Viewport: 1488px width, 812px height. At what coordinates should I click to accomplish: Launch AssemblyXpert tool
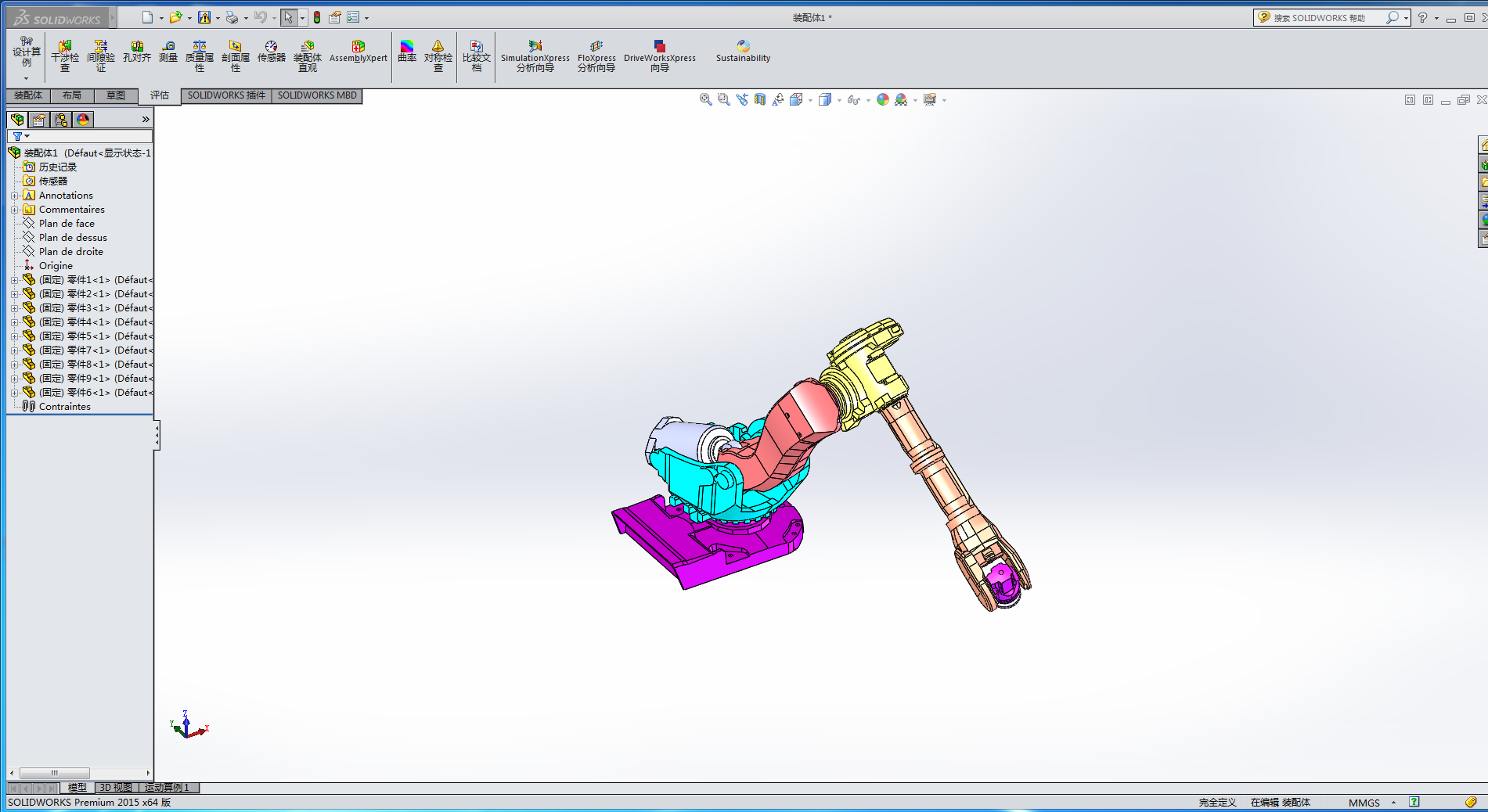coord(358,52)
